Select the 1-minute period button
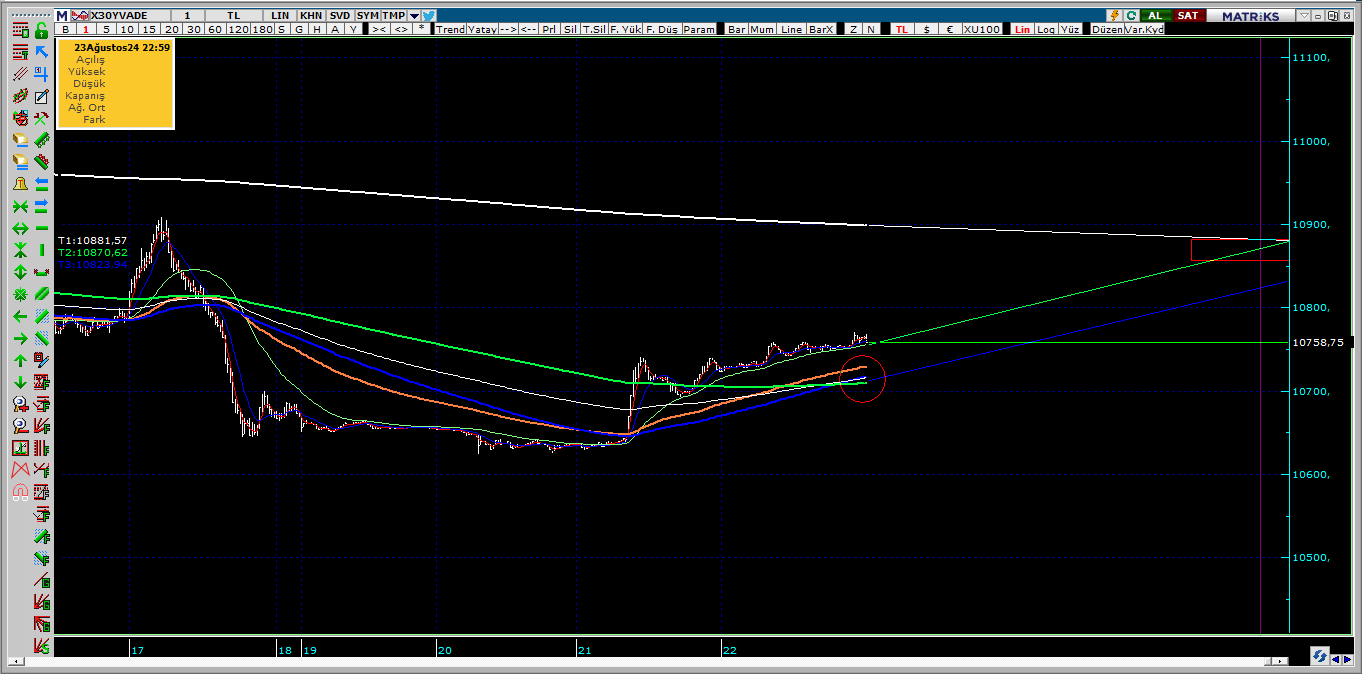The width and height of the screenshot is (1362, 674). 86,29
